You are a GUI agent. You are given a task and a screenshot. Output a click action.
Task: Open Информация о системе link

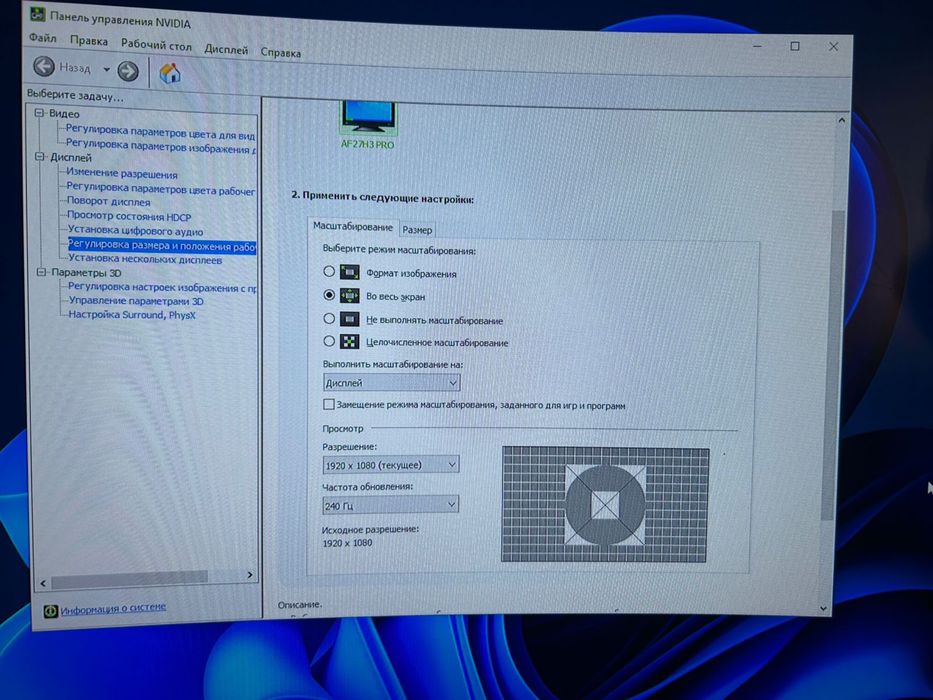pyautogui.click(x=113, y=609)
